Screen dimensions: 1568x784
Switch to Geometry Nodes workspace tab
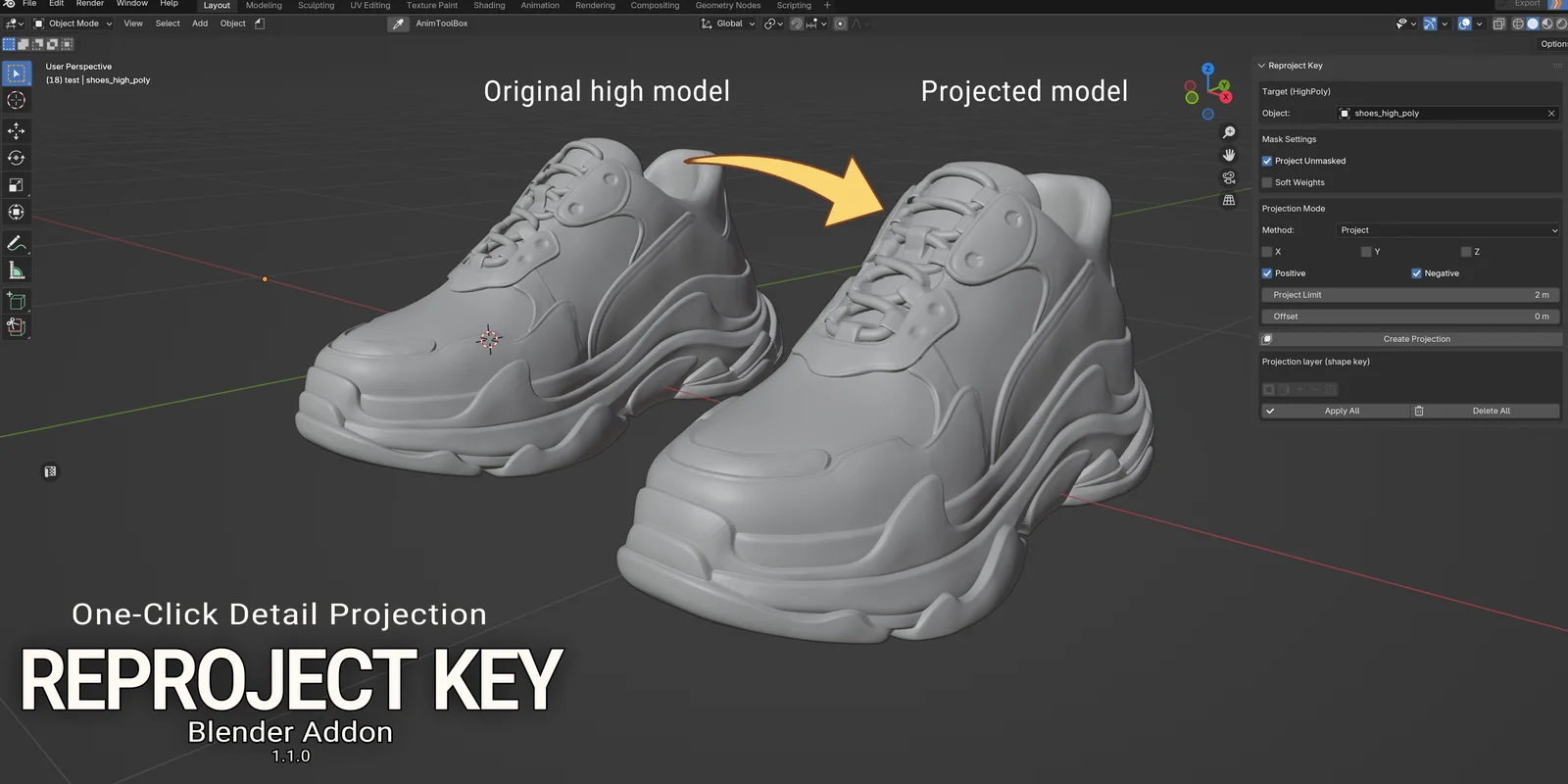(728, 5)
